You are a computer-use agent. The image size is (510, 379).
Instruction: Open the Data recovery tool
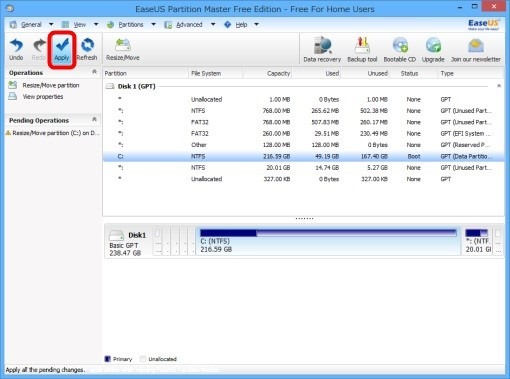click(322, 49)
